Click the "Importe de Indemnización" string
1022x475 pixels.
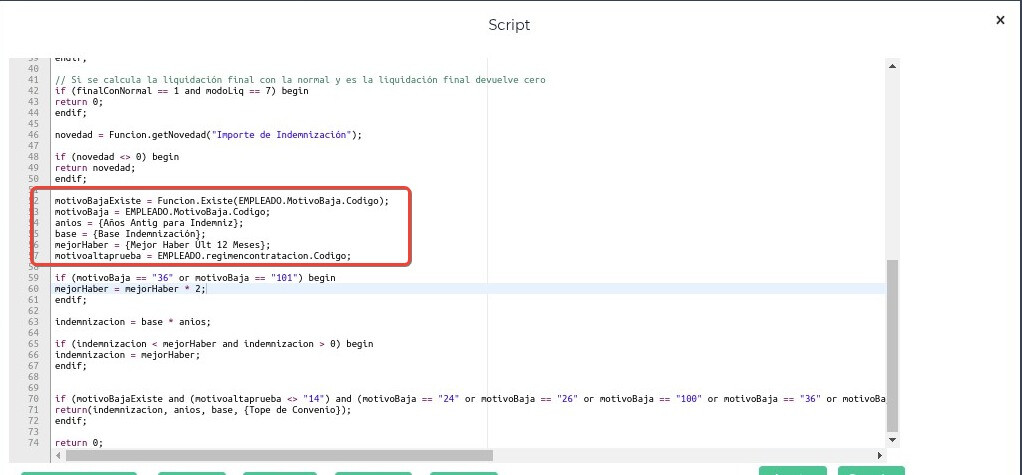(x=290, y=134)
